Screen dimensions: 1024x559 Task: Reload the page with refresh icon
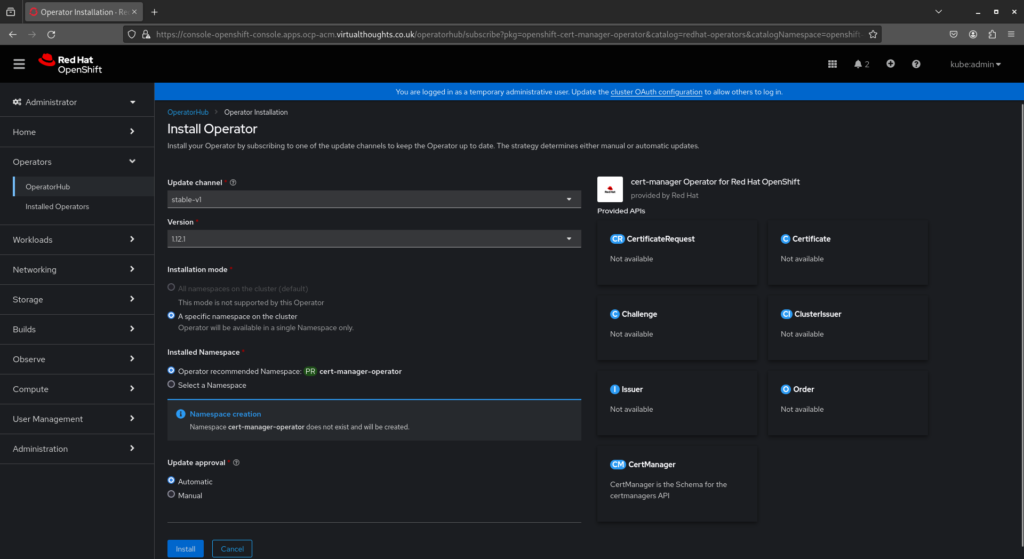pos(52,35)
